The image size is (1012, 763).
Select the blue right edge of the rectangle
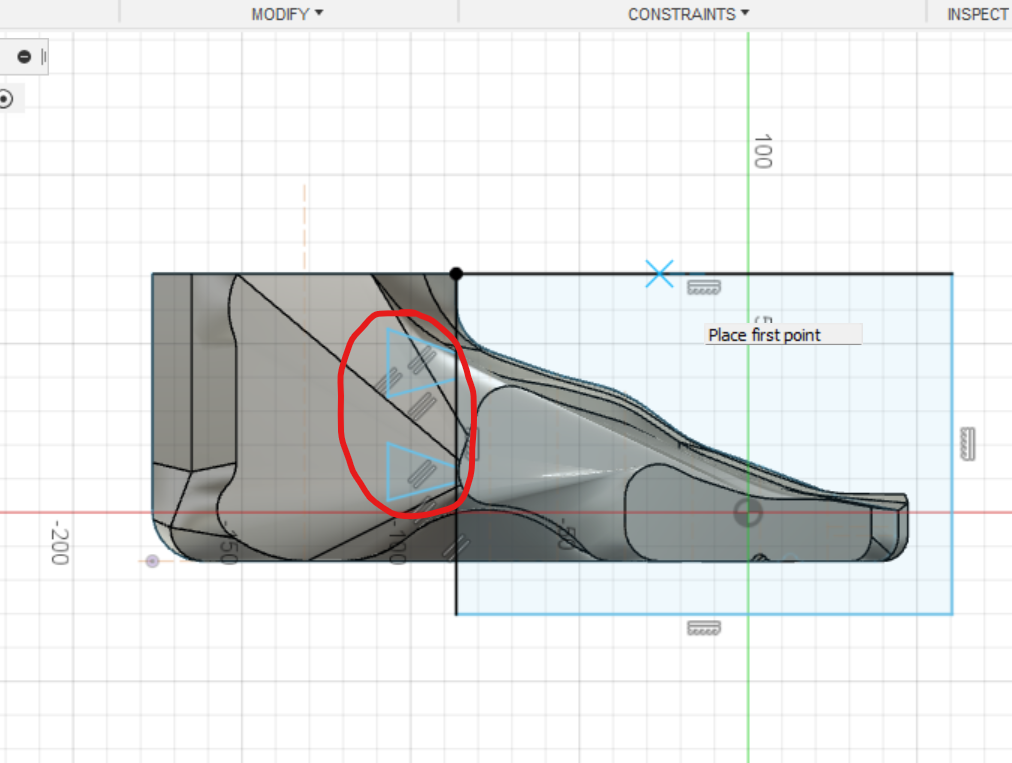pos(952,444)
